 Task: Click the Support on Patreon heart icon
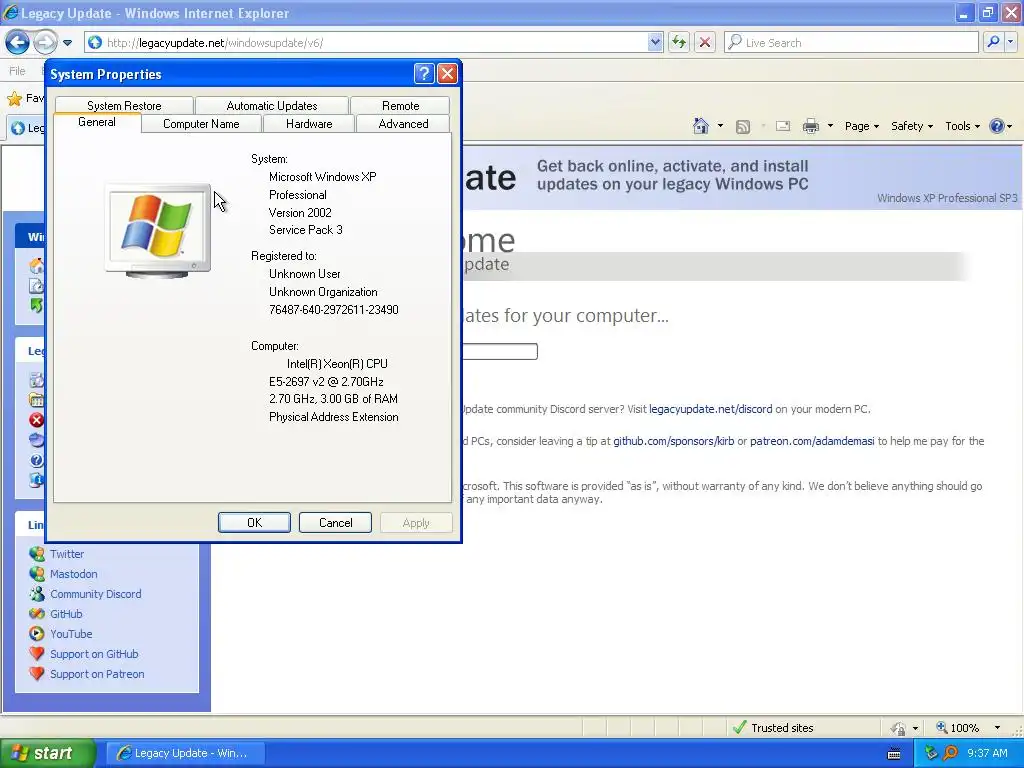click(x=37, y=674)
